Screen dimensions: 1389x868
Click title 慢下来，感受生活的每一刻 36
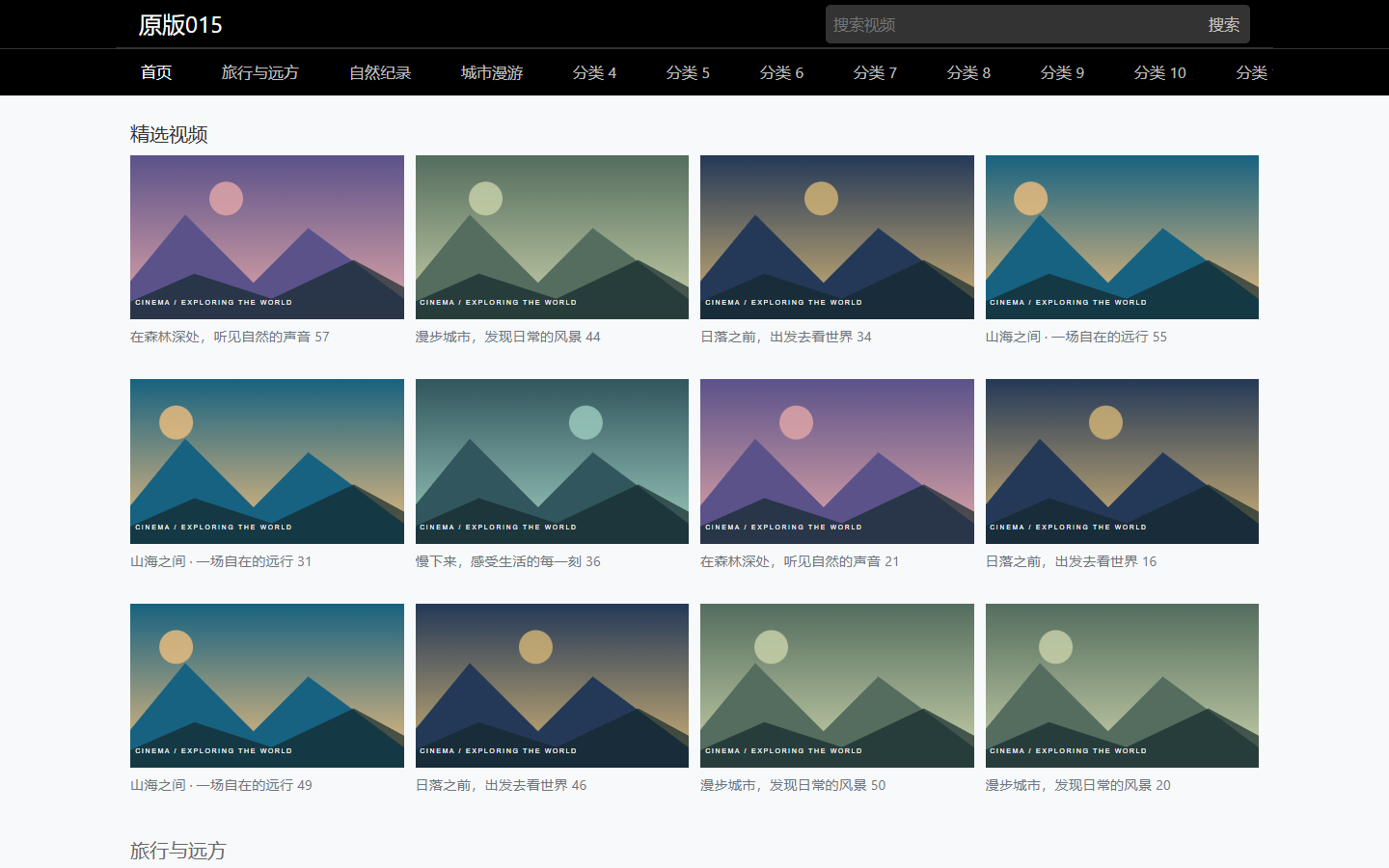(x=508, y=561)
